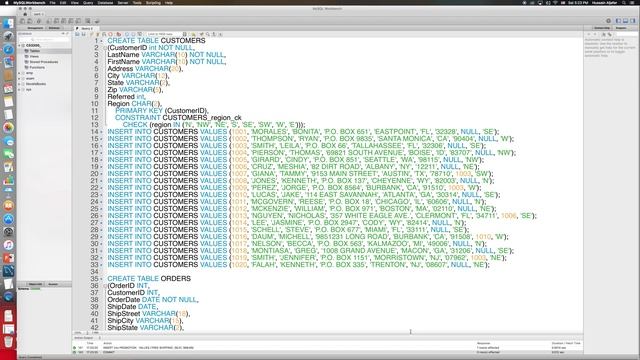Open find panel with the magnifier icon
The width and height of the screenshot is (640, 360).
(207, 34)
